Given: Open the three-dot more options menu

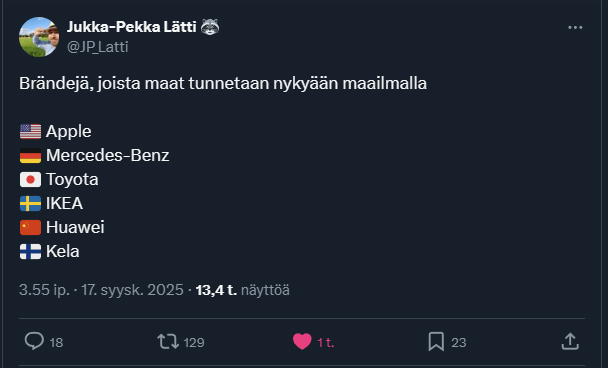Looking at the screenshot, I should (x=575, y=28).
